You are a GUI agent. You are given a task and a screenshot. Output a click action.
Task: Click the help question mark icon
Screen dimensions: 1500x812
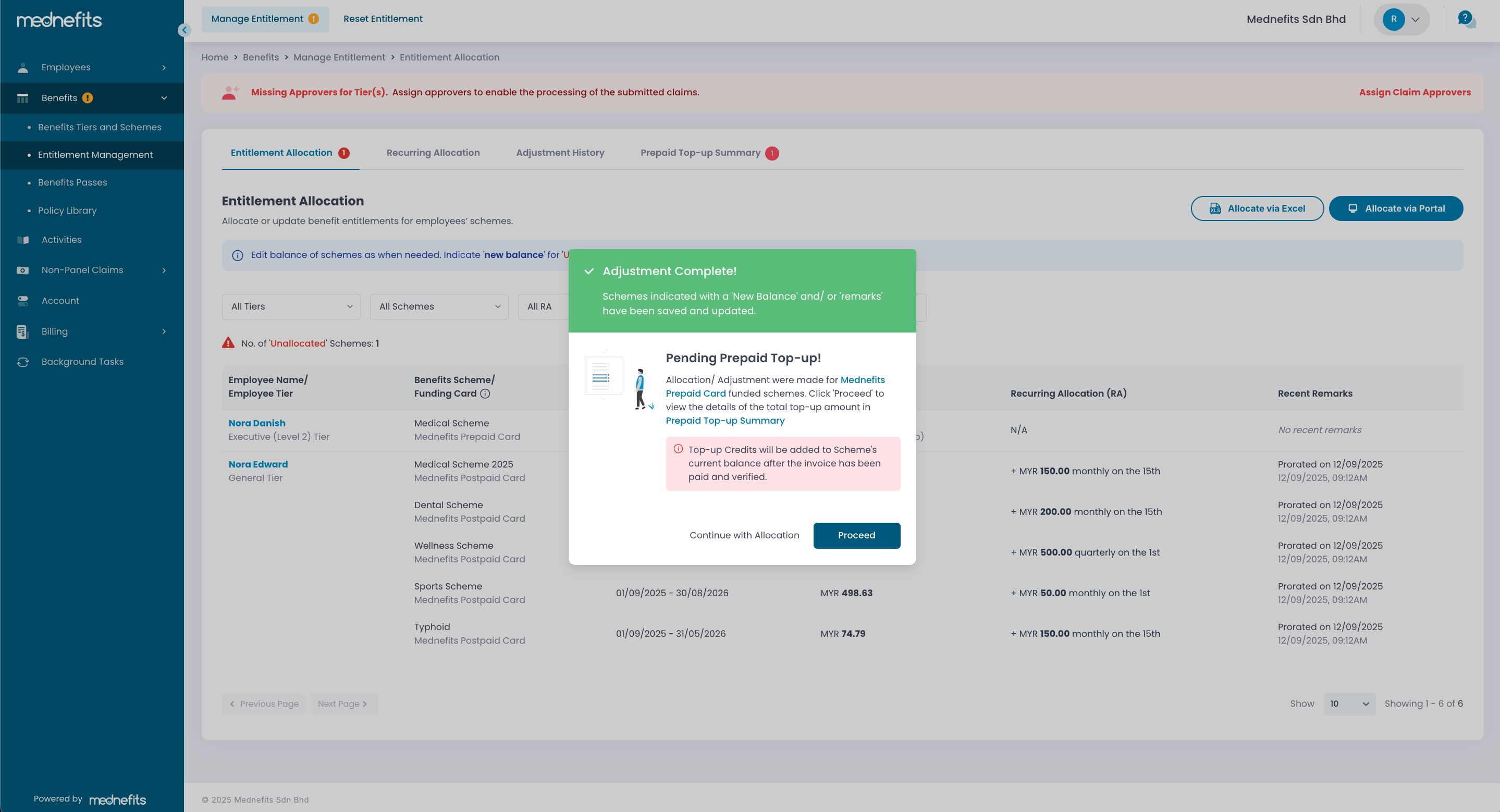(x=1465, y=18)
